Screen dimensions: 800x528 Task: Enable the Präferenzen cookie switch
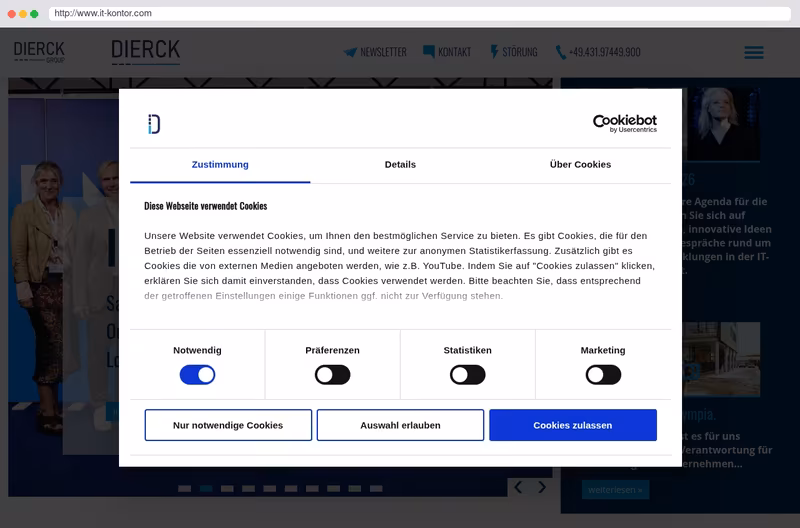333,375
